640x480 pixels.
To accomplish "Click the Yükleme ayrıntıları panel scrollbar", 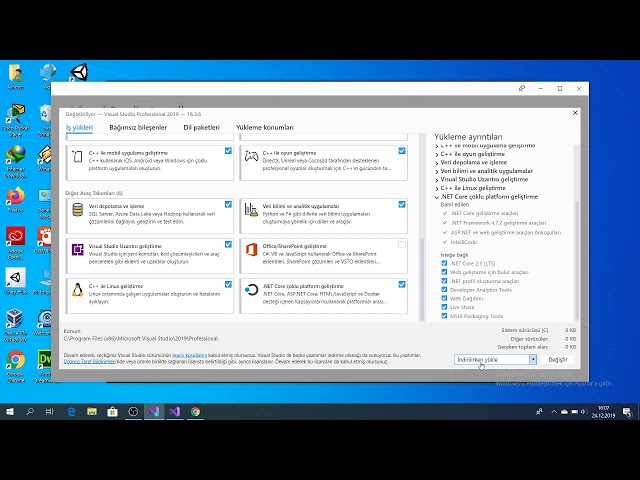I will click(577, 260).
